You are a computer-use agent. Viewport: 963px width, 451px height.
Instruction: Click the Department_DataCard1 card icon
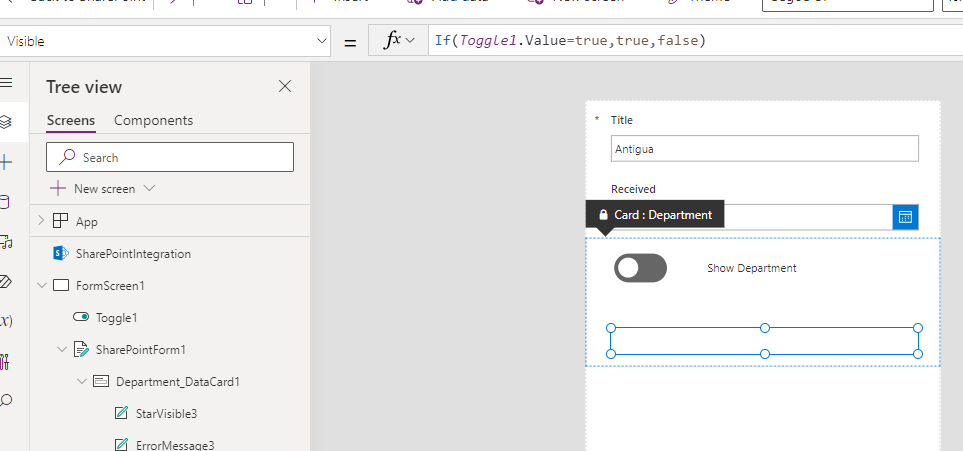click(101, 381)
